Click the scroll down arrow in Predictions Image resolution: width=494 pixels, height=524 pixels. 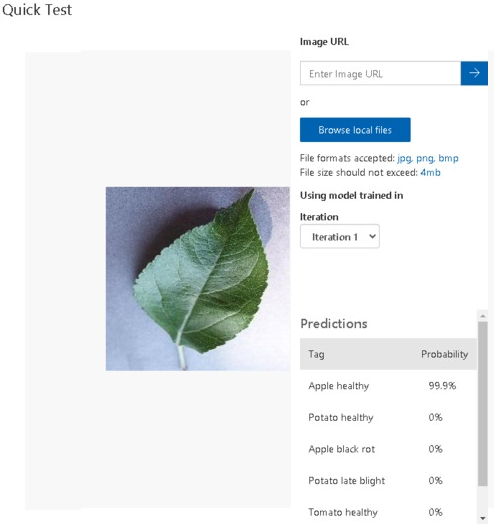click(482, 518)
